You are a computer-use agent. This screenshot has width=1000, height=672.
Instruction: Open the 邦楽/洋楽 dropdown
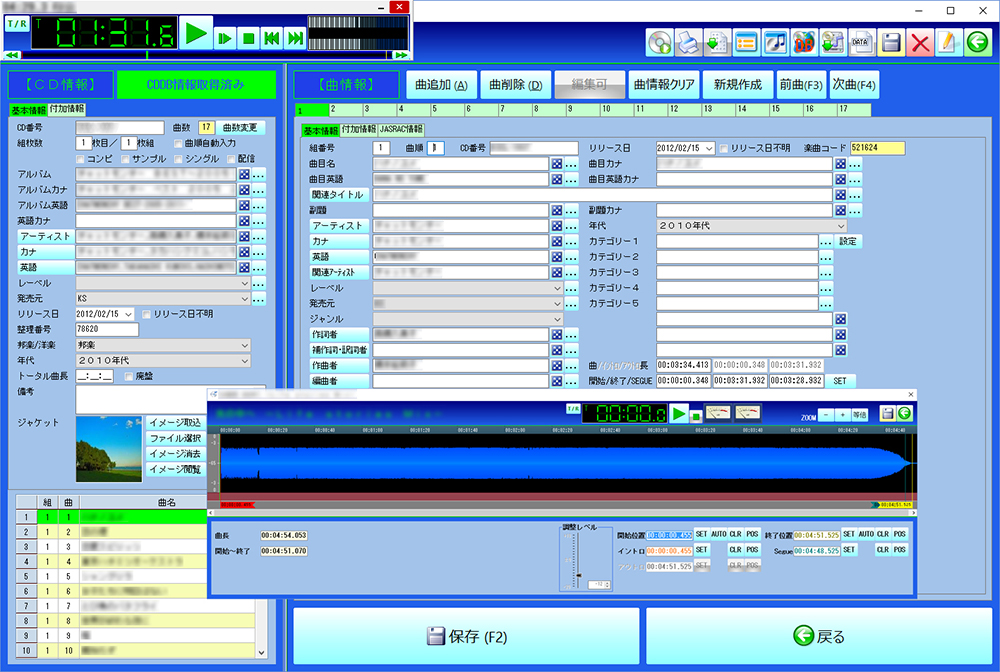point(245,345)
